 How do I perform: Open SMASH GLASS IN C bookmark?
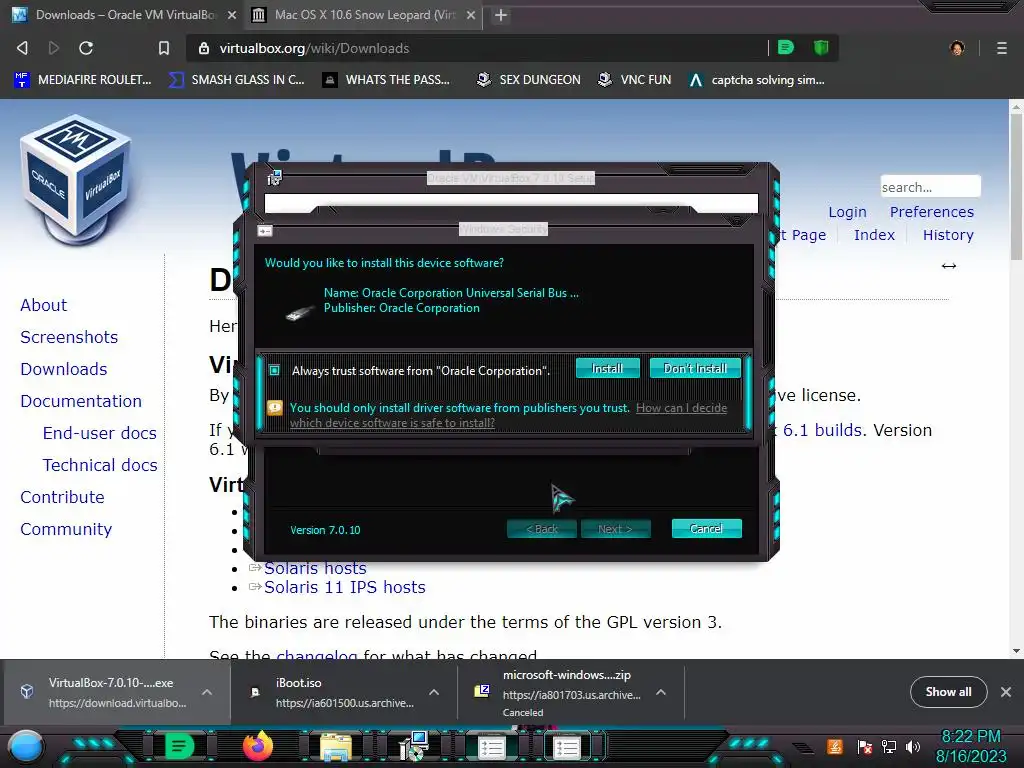[x=237, y=80]
